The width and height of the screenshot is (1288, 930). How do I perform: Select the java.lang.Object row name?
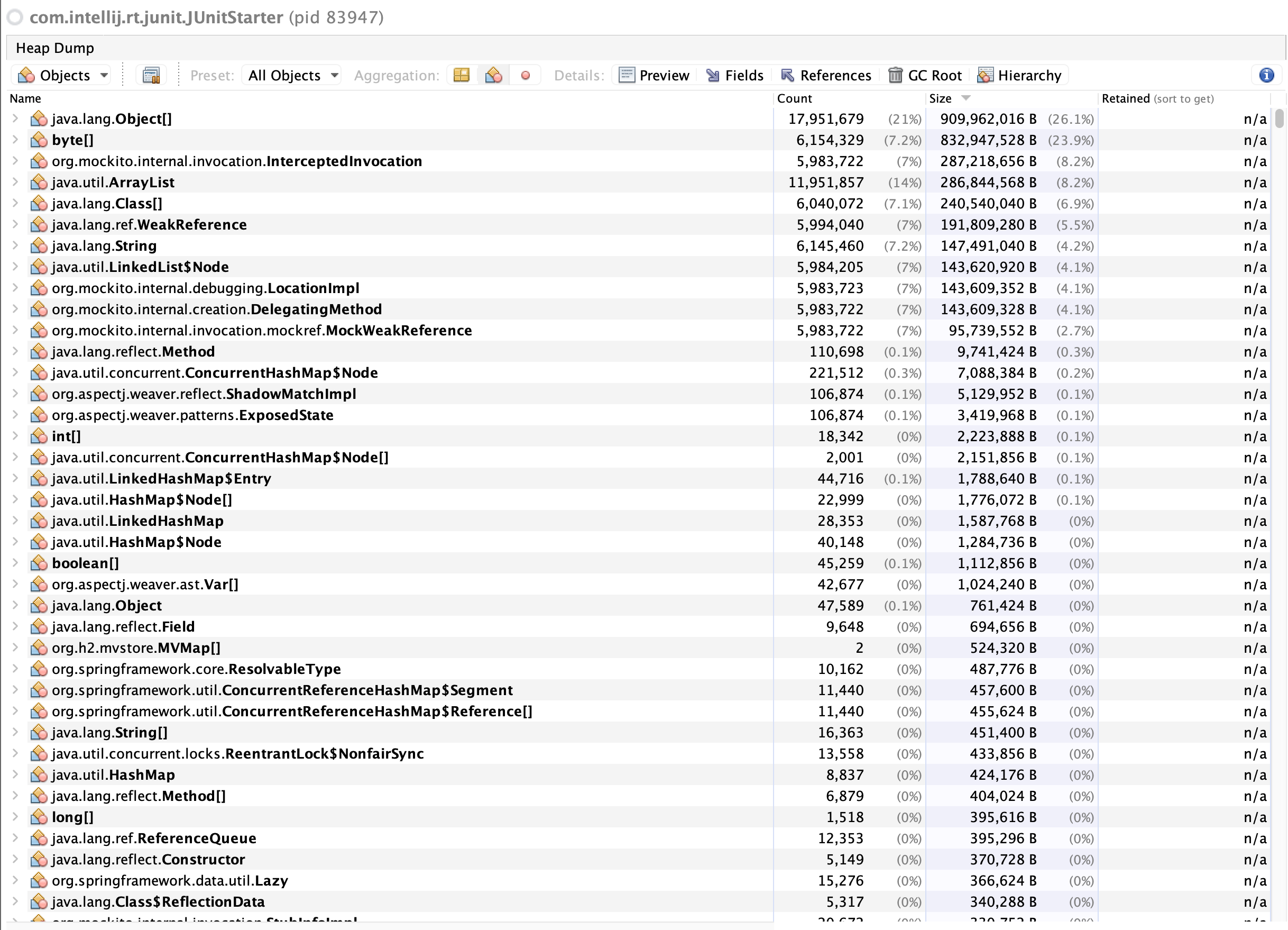[107, 606]
